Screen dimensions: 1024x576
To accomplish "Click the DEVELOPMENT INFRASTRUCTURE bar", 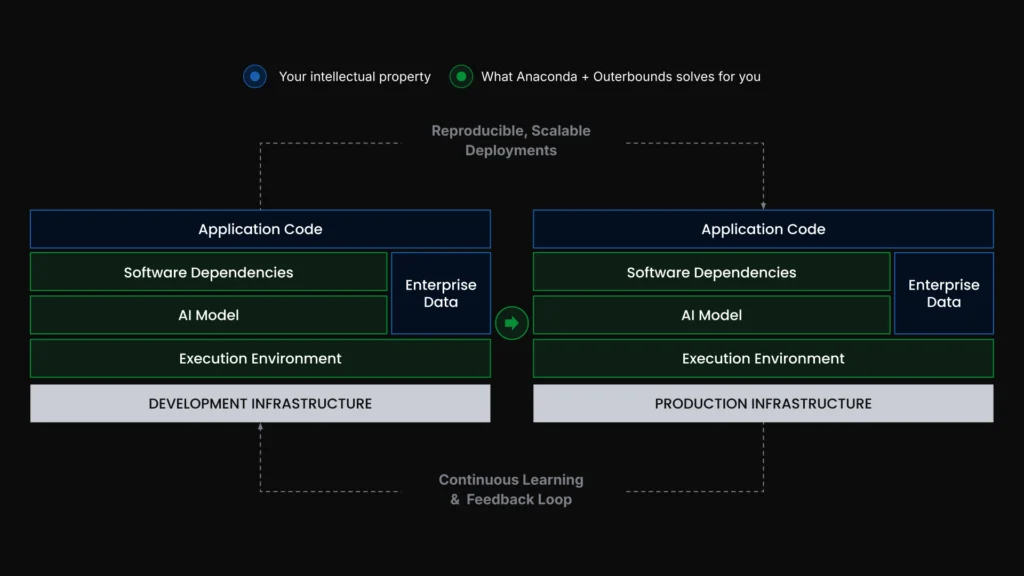I will tap(260, 404).
